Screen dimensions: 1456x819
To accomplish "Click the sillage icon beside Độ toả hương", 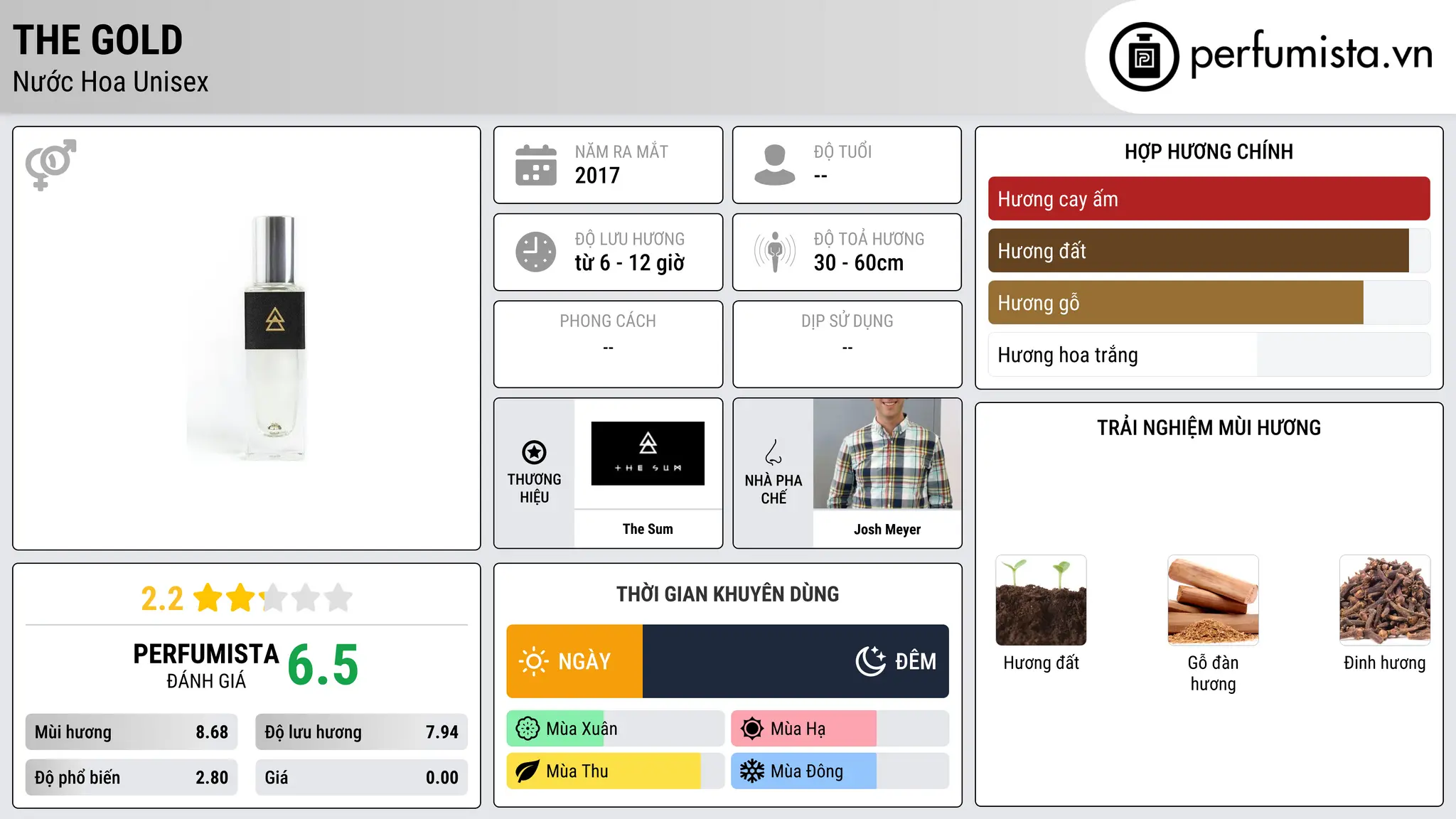I will pos(775,252).
